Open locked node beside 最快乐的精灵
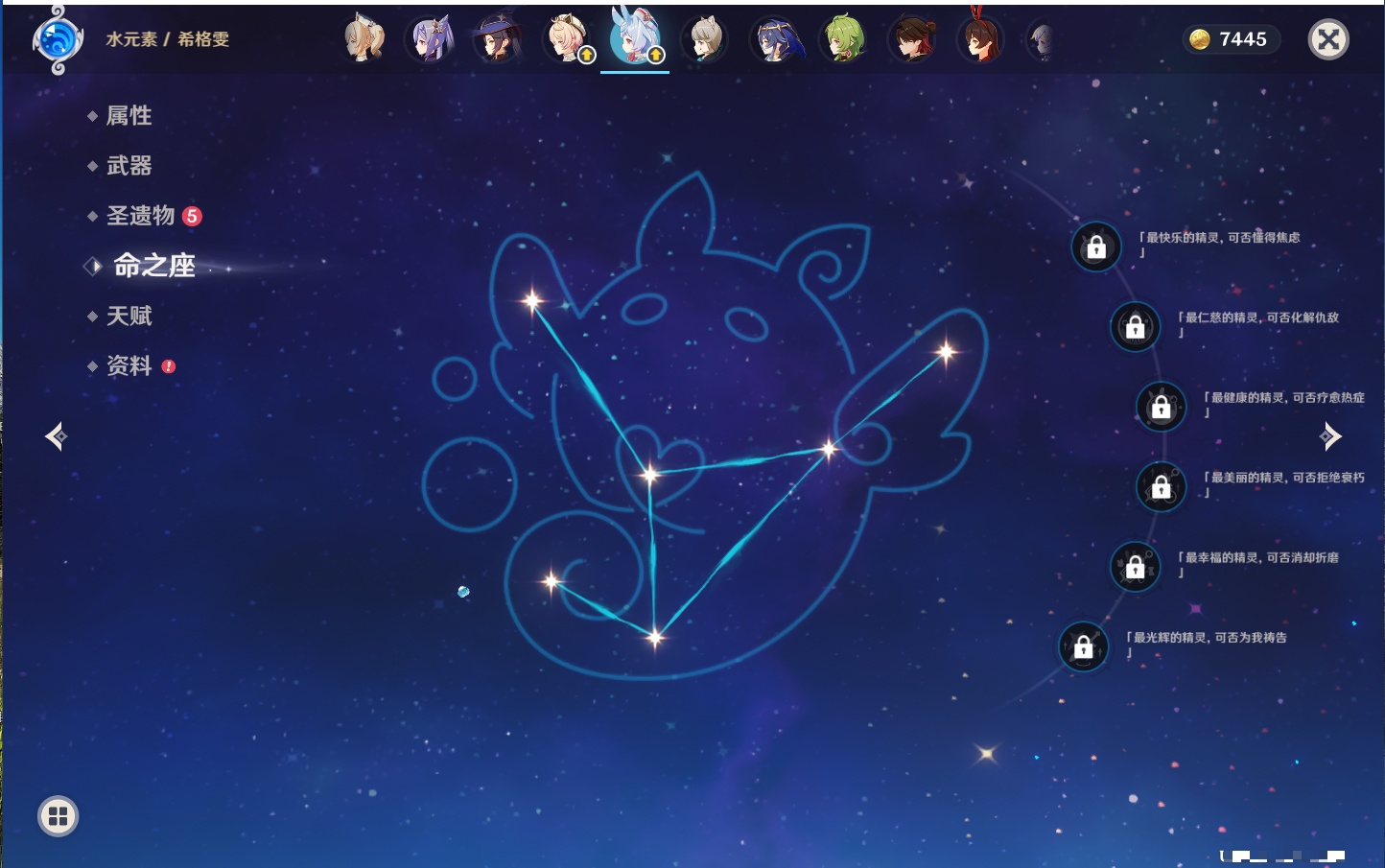Screen dimensions: 1385x868 click(x=1096, y=247)
